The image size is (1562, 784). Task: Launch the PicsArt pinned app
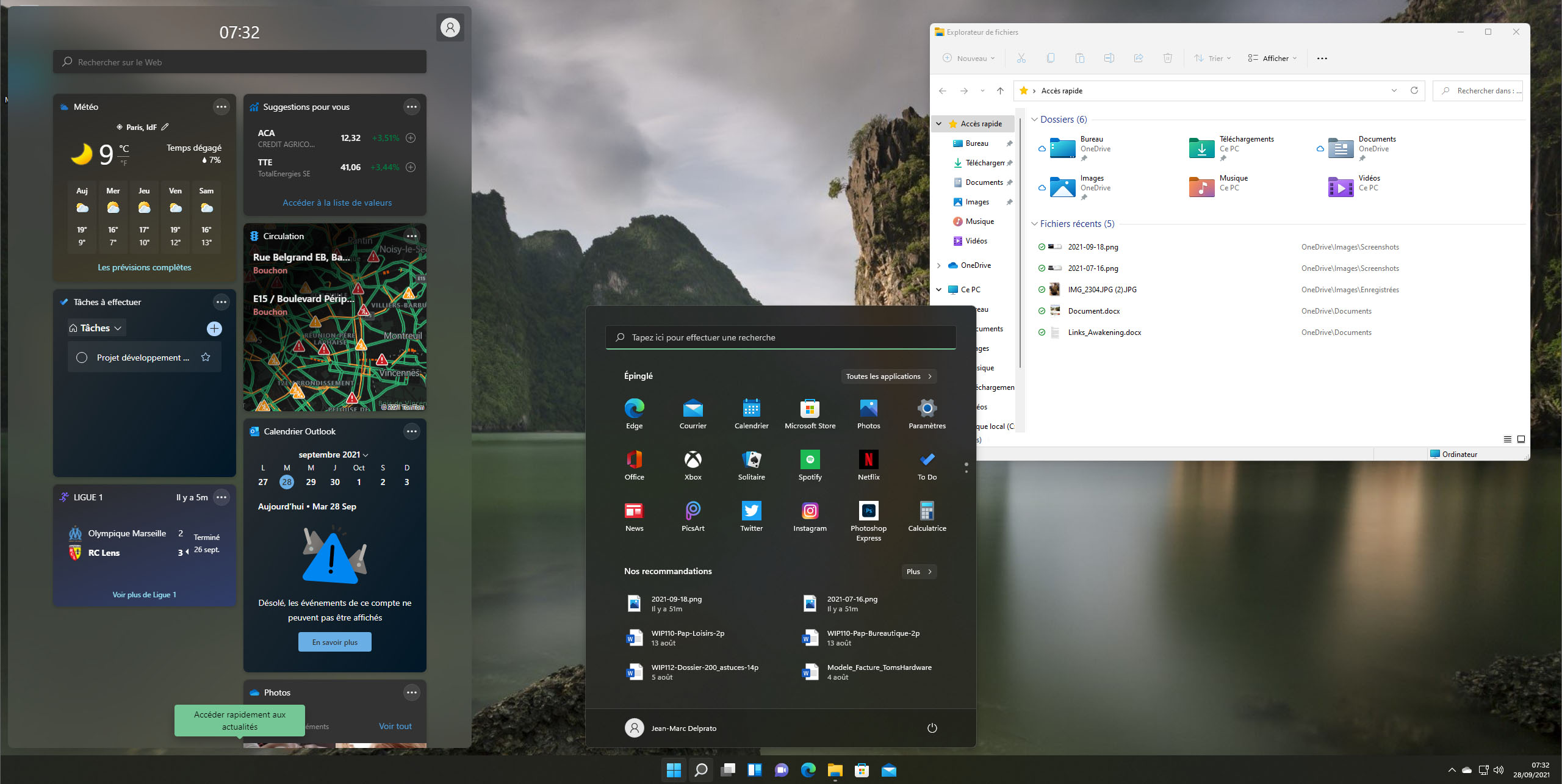[x=693, y=511]
